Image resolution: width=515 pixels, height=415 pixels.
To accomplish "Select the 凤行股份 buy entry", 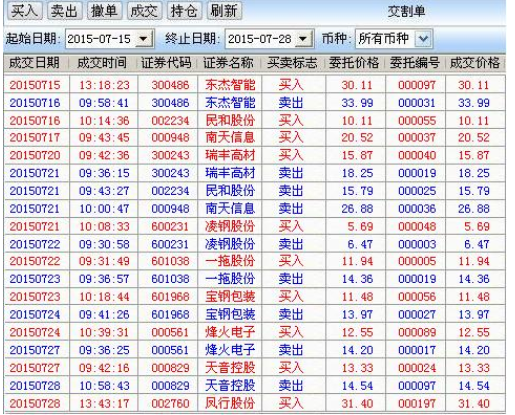I will coord(230,403).
